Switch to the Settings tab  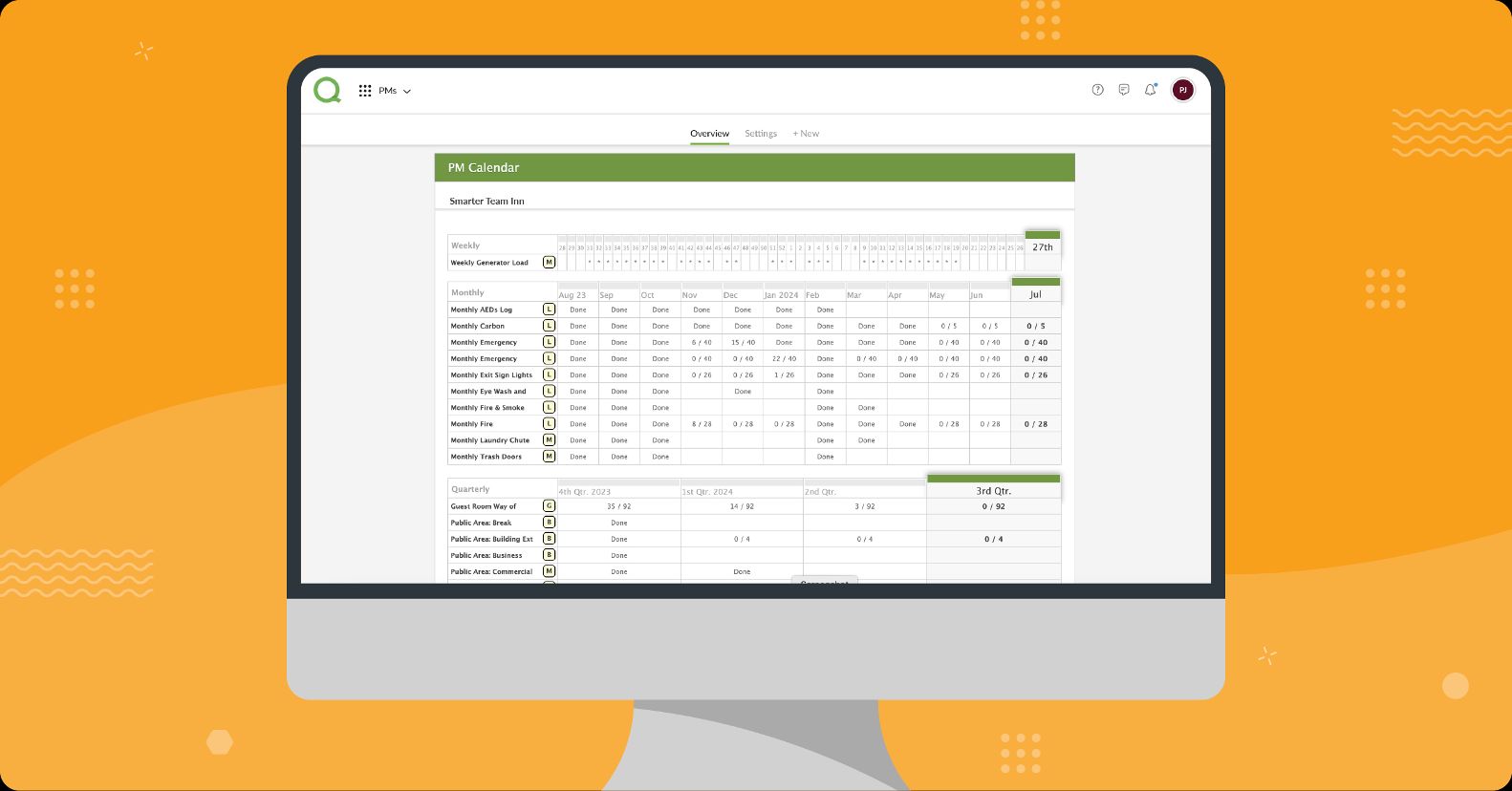761,134
